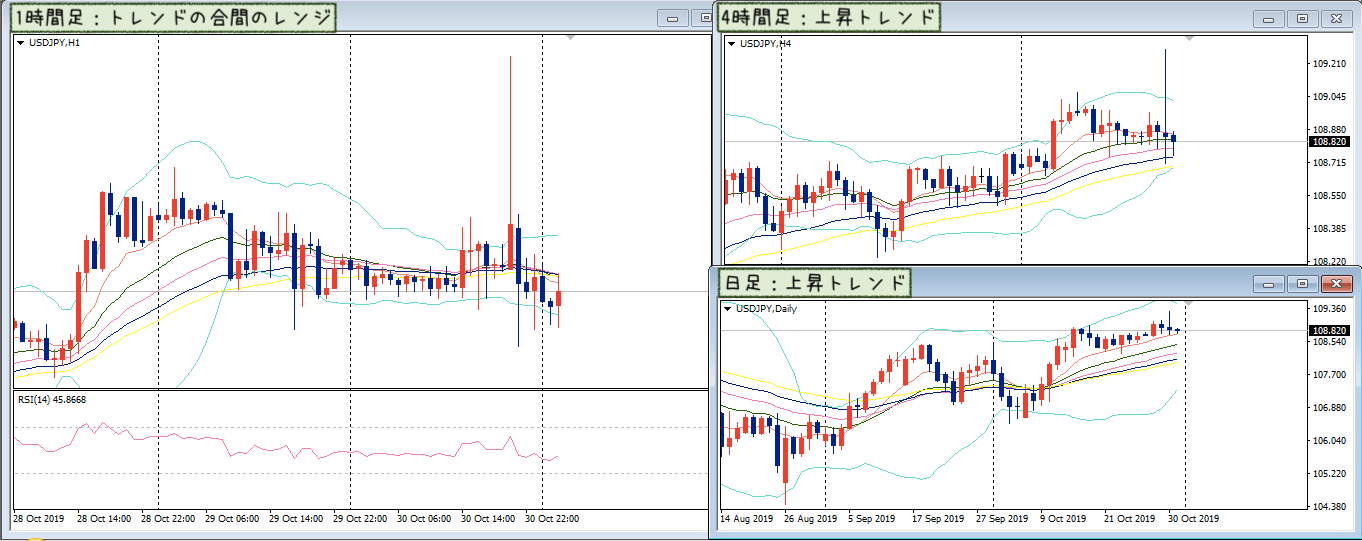Image resolution: width=1362 pixels, height=541 pixels.
Task: Minimize the USDJPY,H1 chart window
Action: click(671, 18)
